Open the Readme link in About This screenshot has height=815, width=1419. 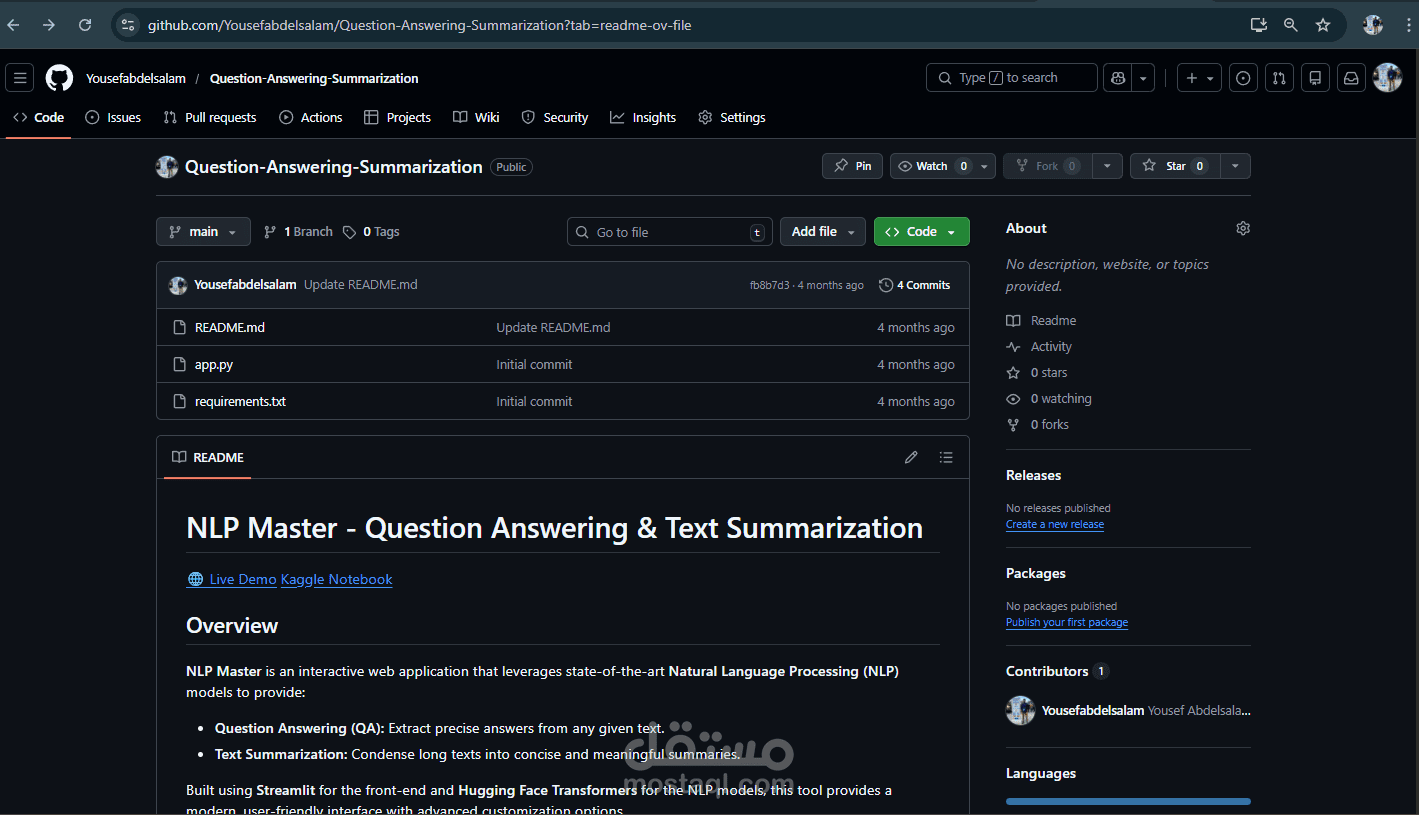pos(1042,320)
